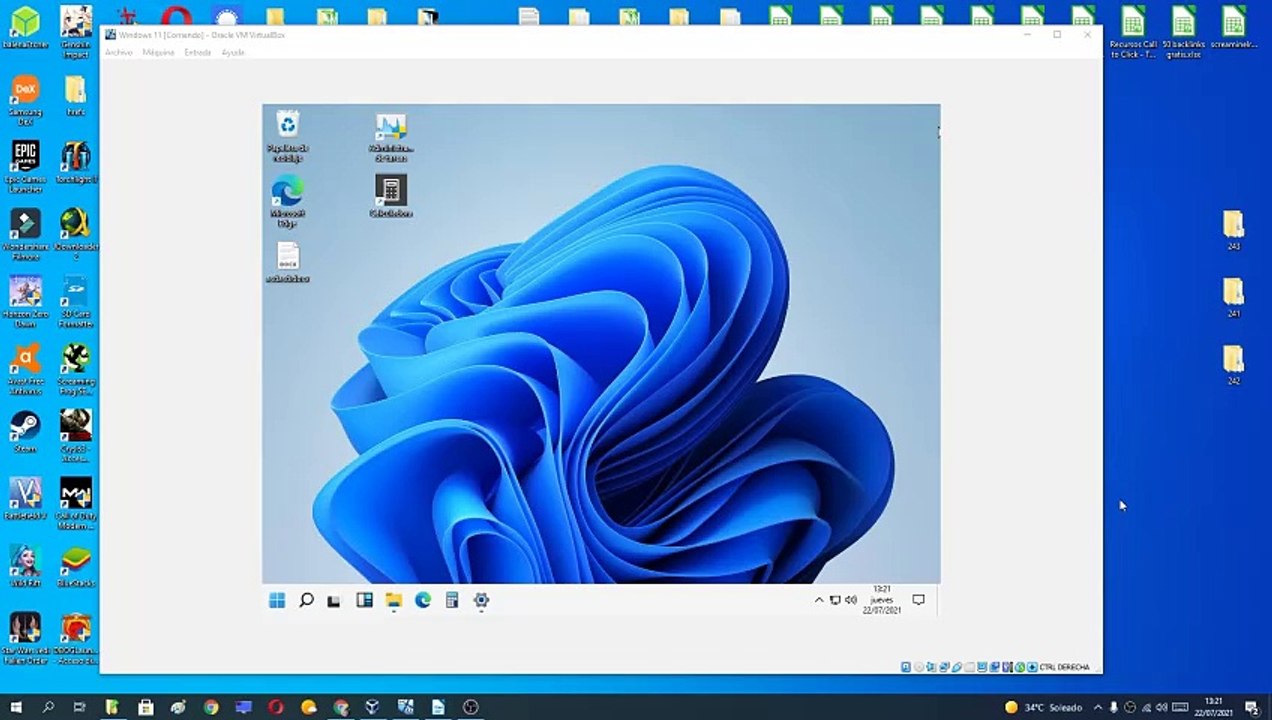The width and height of the screenshot is (1272, 720).
Task: Select the Samsung DeX desktop shortcut
Action: pos(25,100)
